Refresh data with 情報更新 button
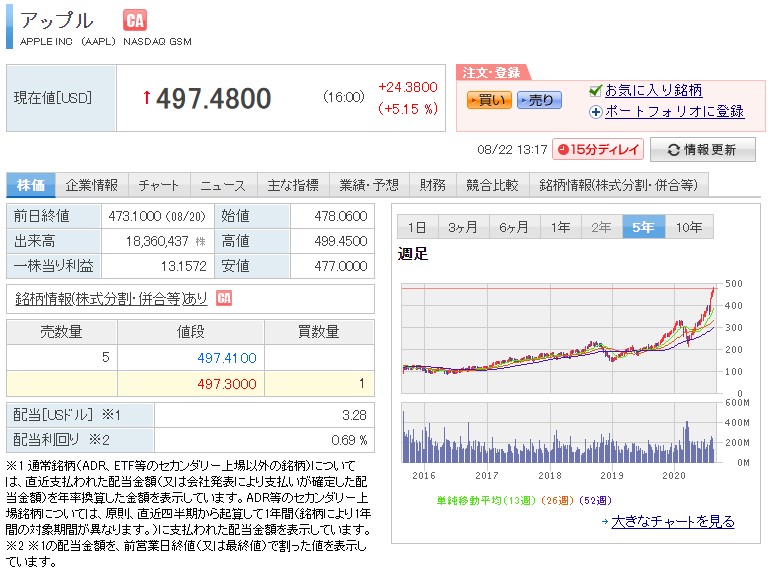The width and height of the screenshot is (771, 569). point(703,150)
